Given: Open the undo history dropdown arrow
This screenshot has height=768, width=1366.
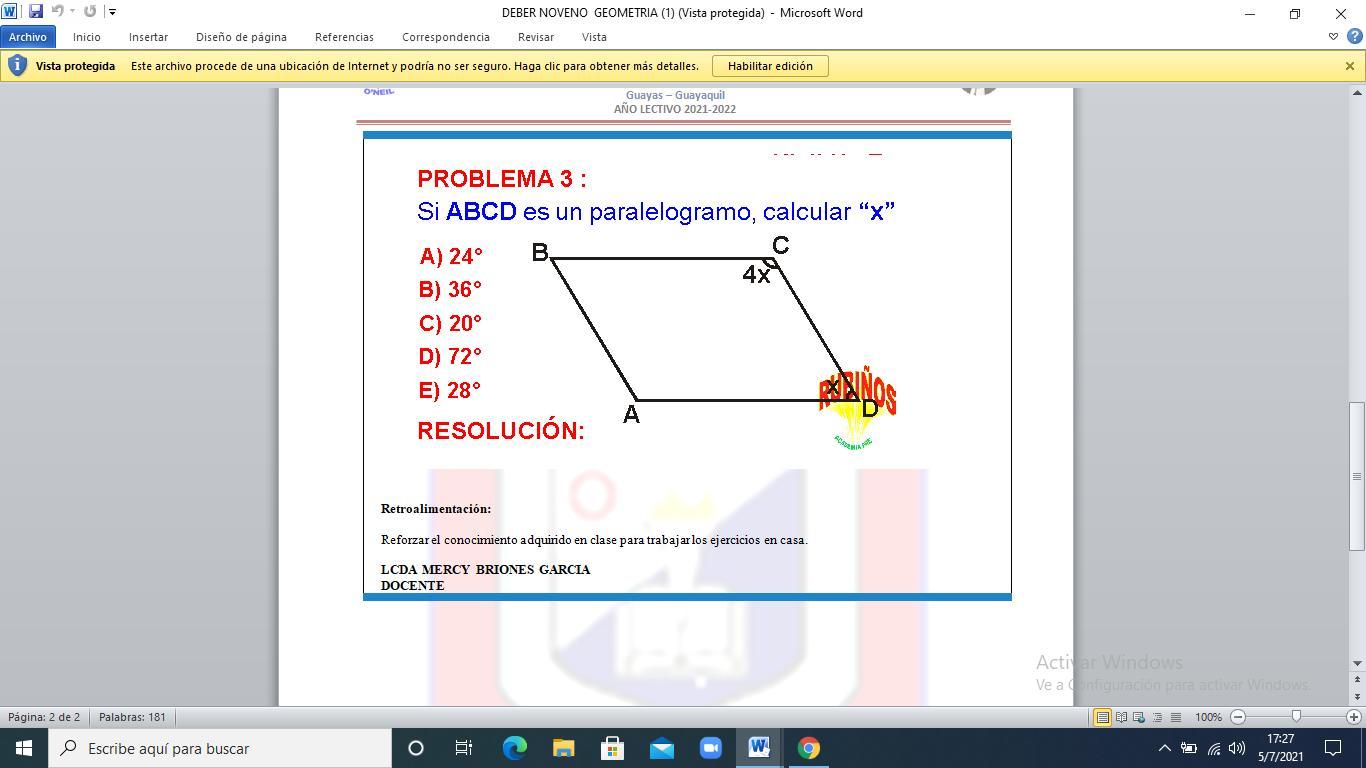Looking at the screenshot, I should (72, 12).
